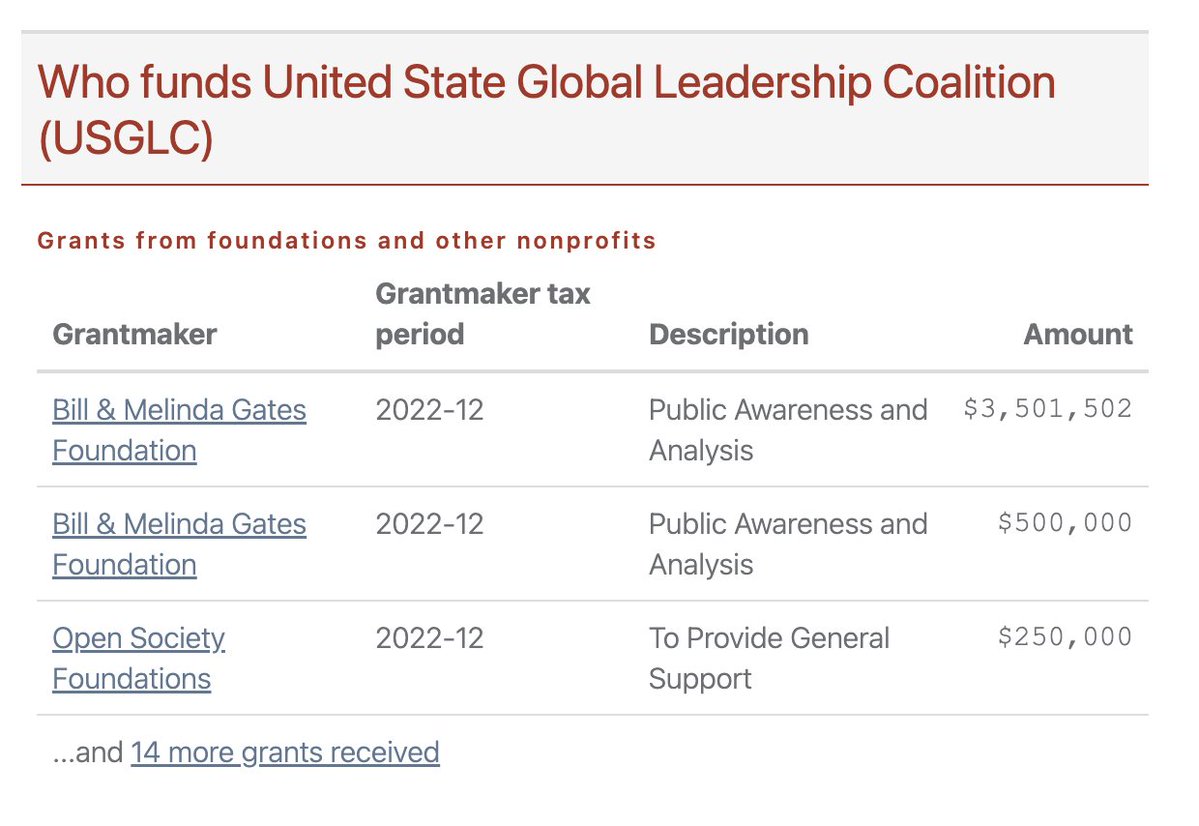The height and width of the screenshot is (826, 1199).
Task: Click the description in the $500,000 row
Action: [787, 544]
